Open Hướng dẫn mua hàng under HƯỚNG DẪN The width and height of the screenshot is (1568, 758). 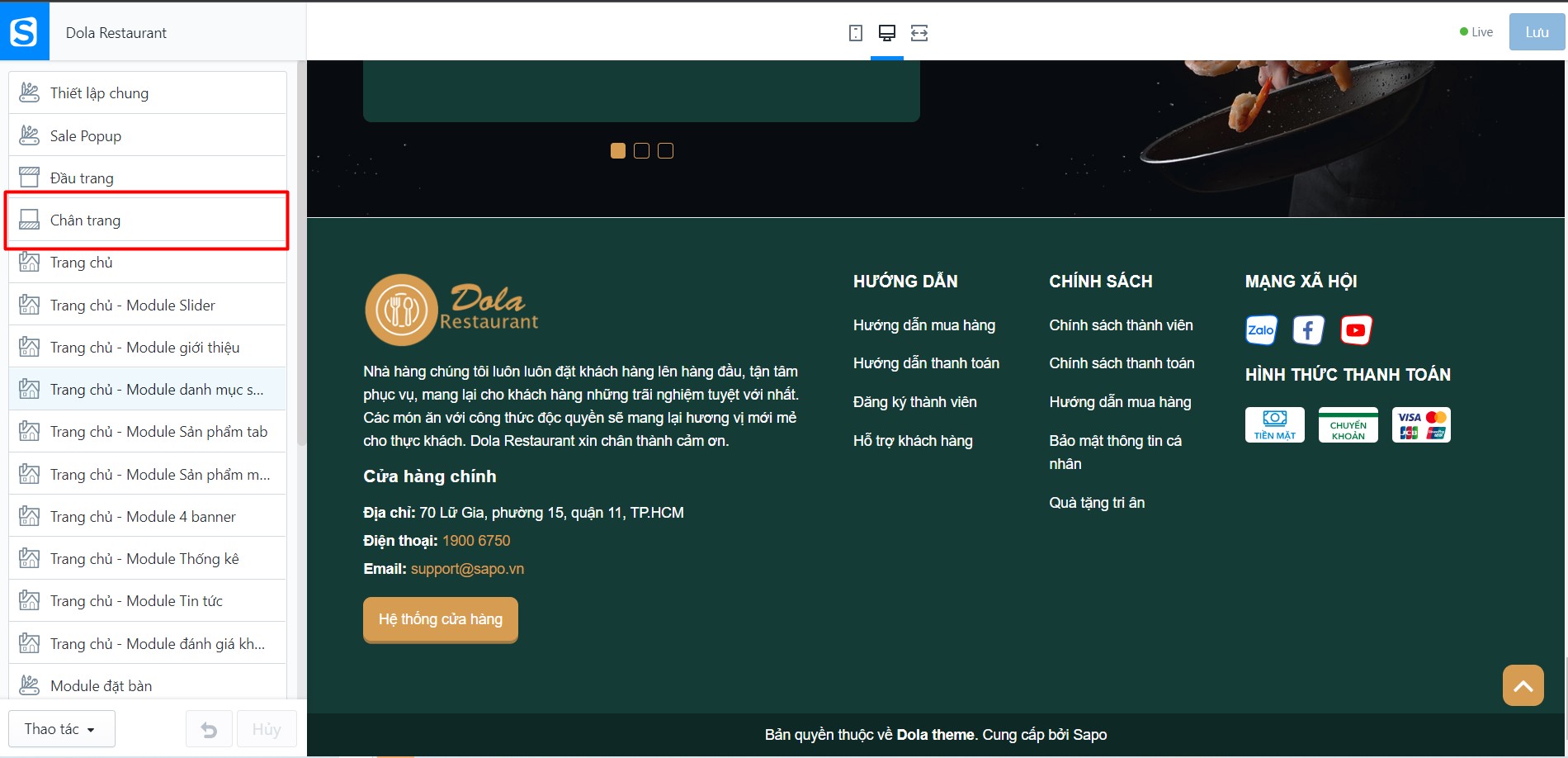click(x=924, y=325)
